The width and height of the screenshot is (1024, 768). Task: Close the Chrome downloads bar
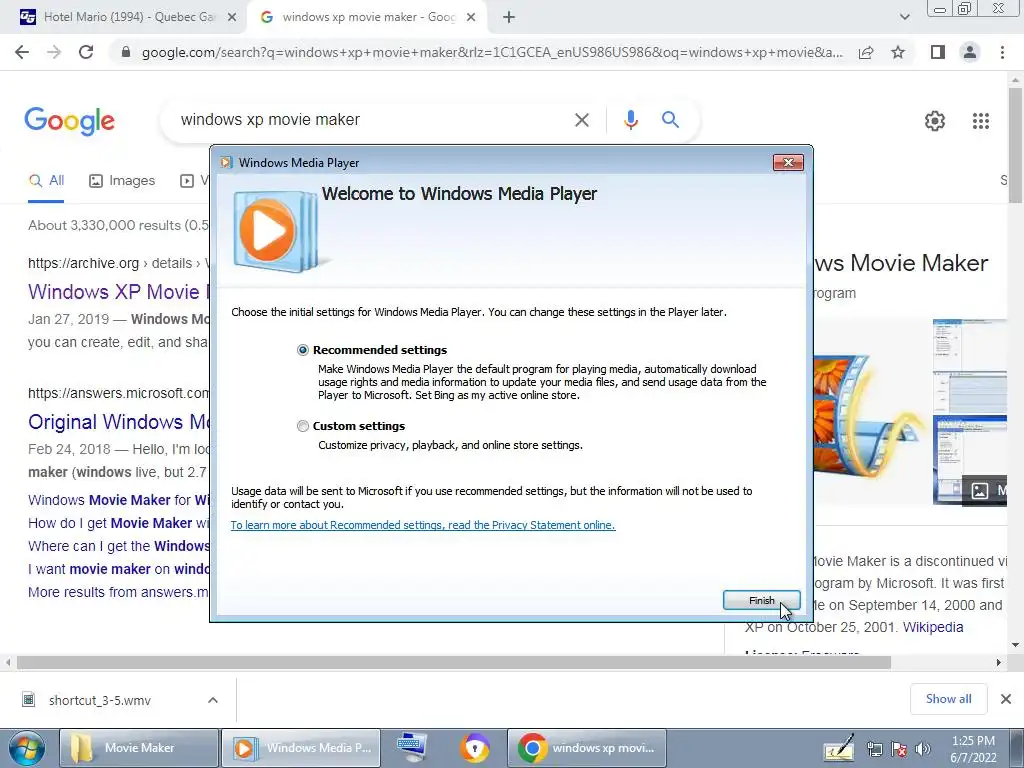[1006, 699]
